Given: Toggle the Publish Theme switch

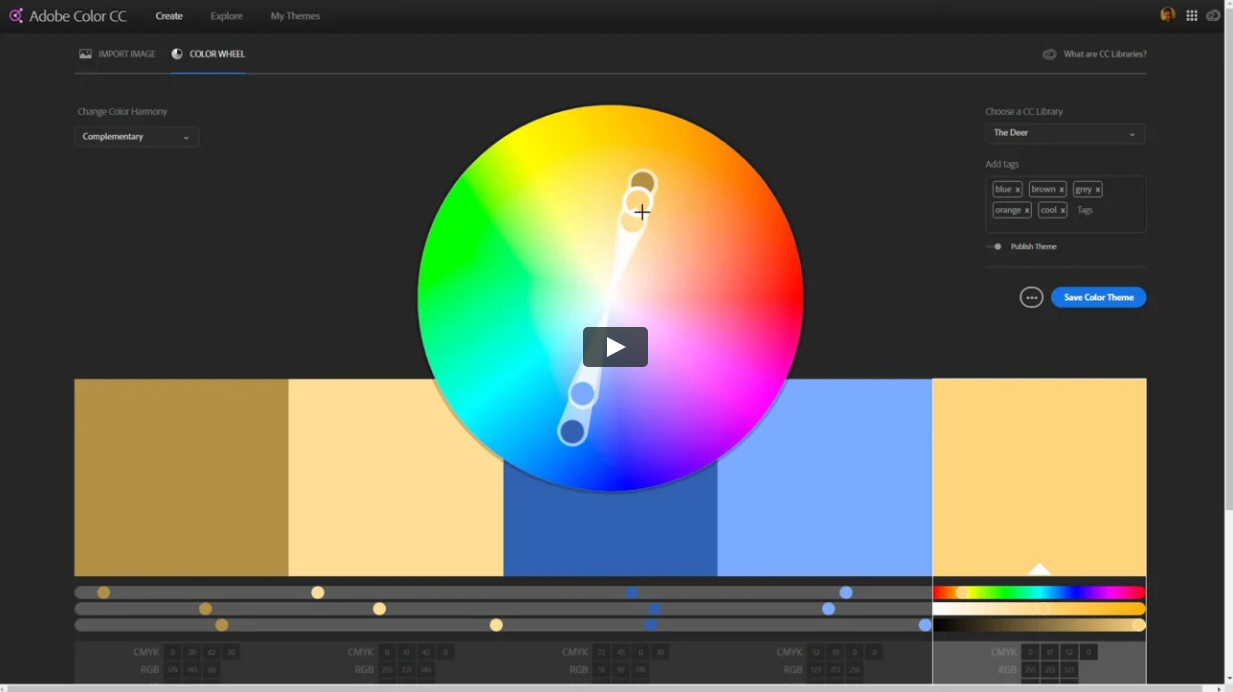Looking at the screenshot, I should tap(994, 247).
